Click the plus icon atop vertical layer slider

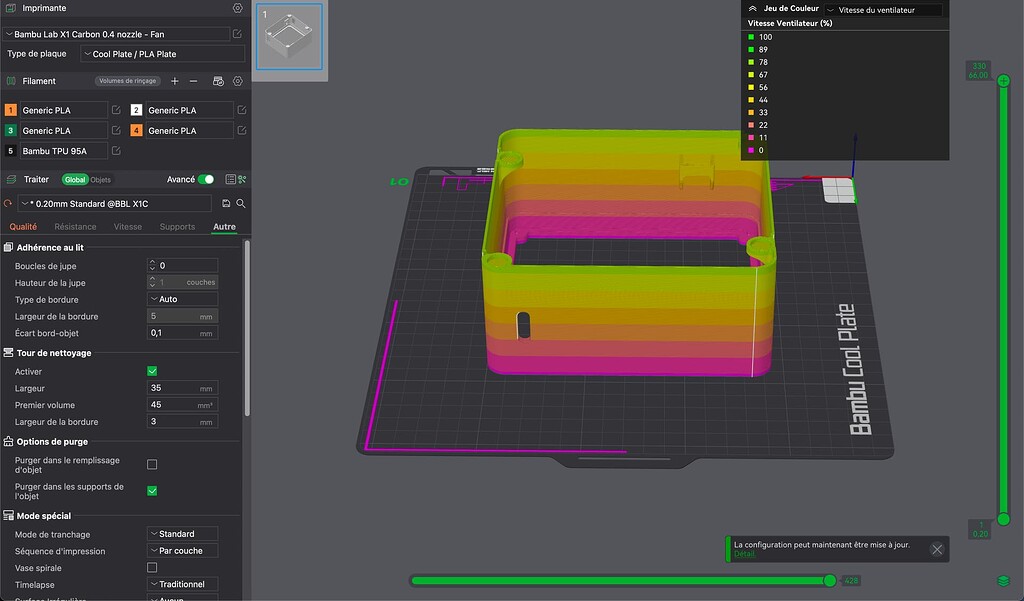point(1004,81)
